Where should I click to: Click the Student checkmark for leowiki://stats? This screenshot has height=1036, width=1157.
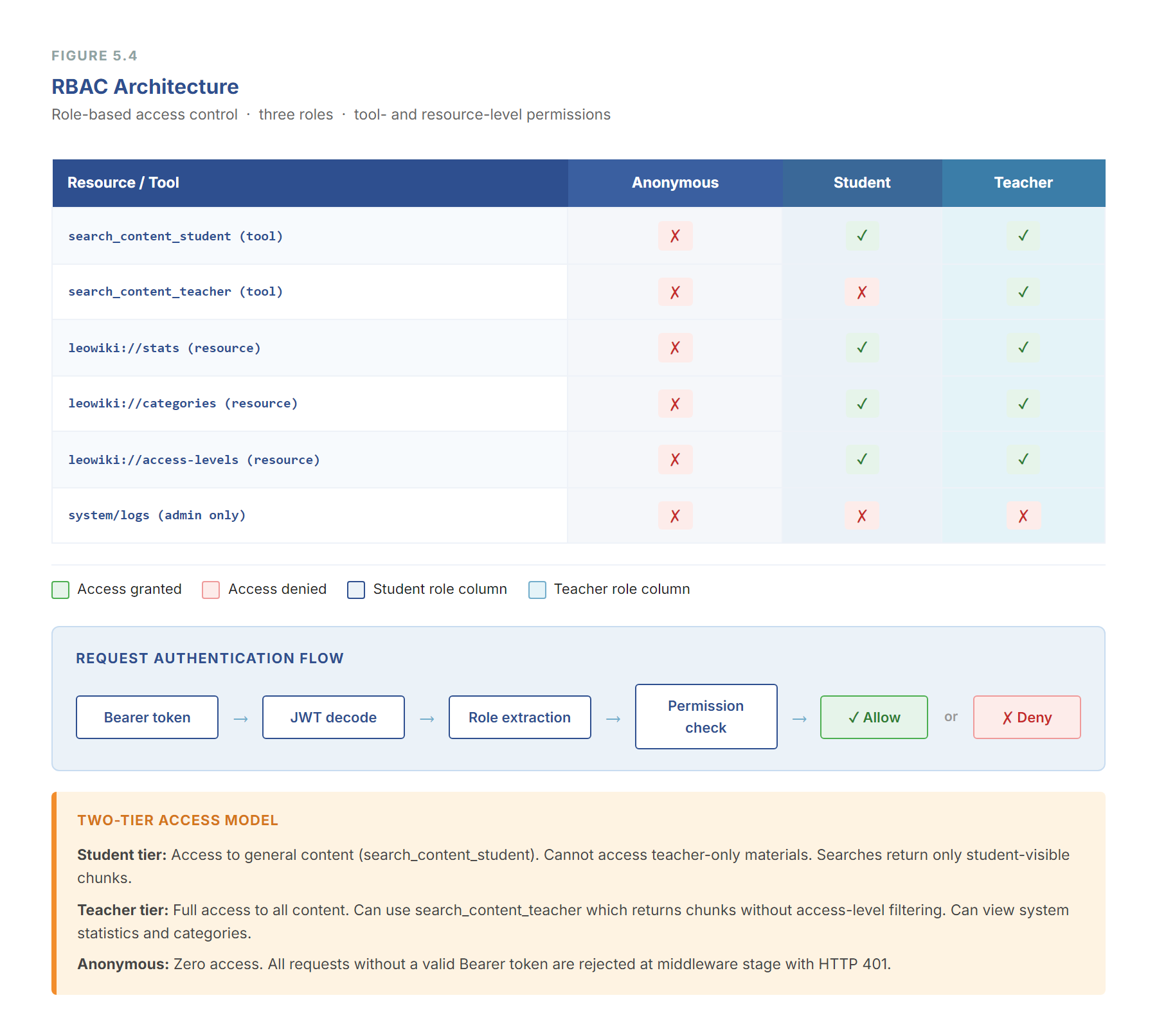pos(862,348)
